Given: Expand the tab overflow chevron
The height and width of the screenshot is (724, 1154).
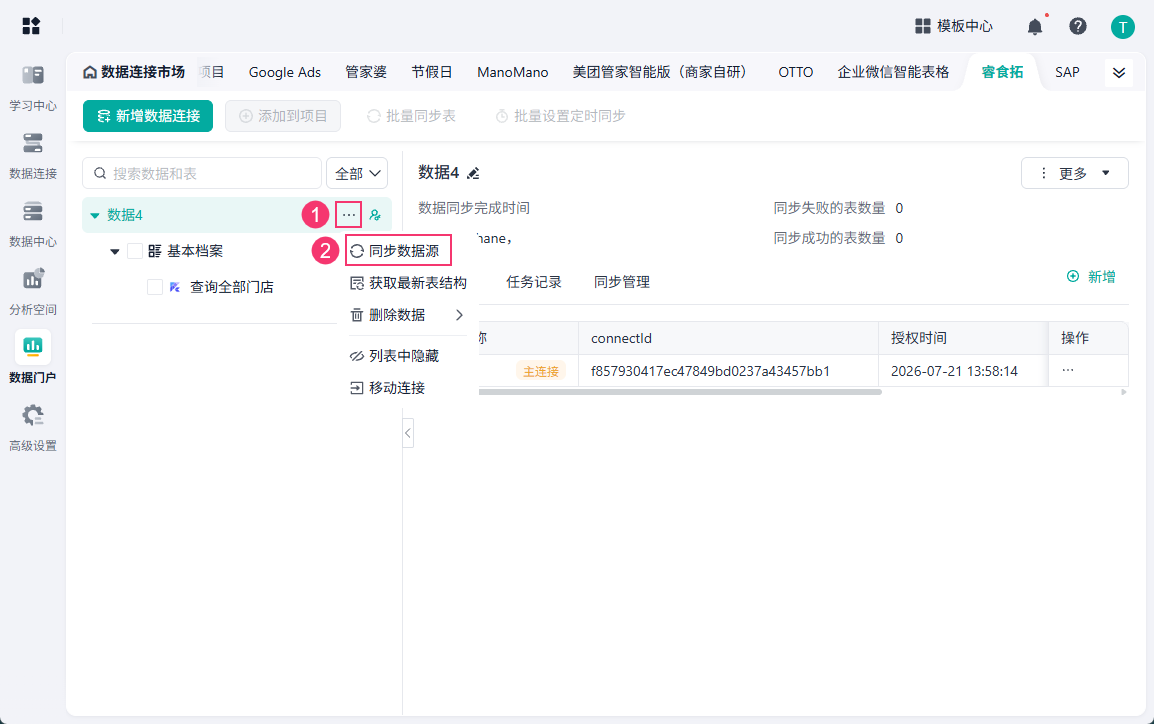Looking at the screenshot, I should tap(1119, 72).
